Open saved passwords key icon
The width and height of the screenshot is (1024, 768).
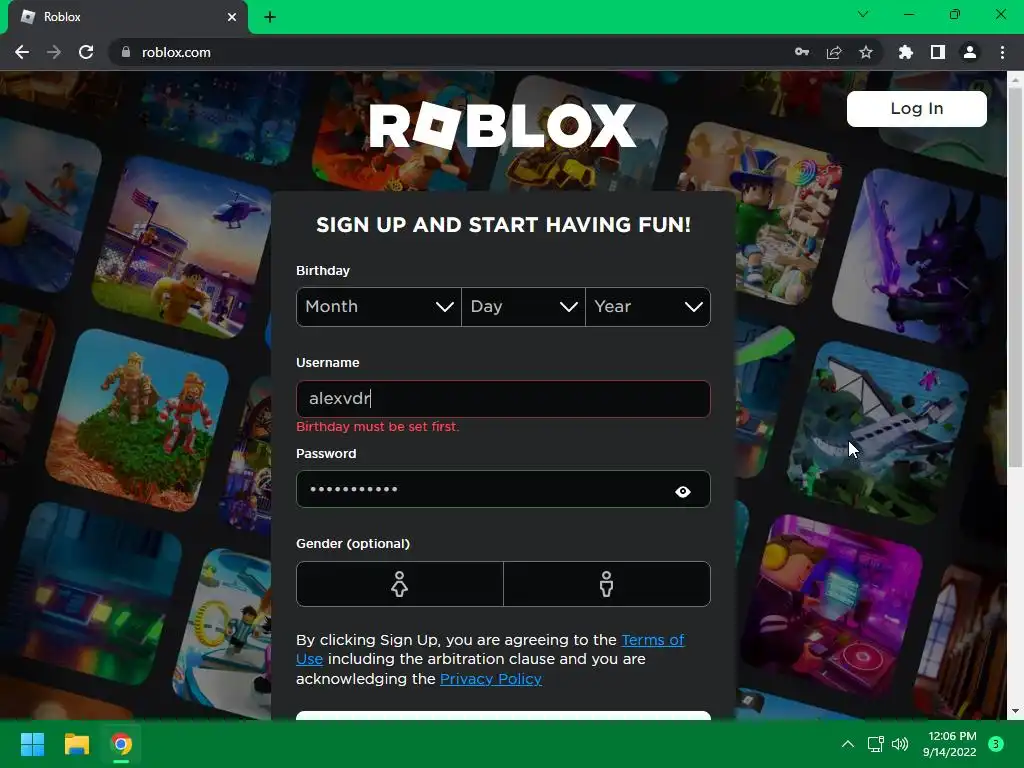coord(802,52)
